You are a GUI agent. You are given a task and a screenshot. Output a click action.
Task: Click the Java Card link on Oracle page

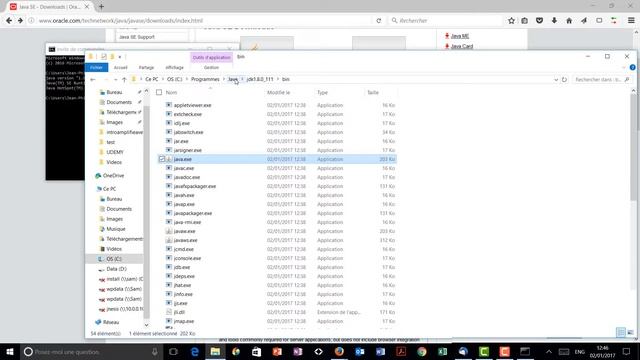[462, 46]
